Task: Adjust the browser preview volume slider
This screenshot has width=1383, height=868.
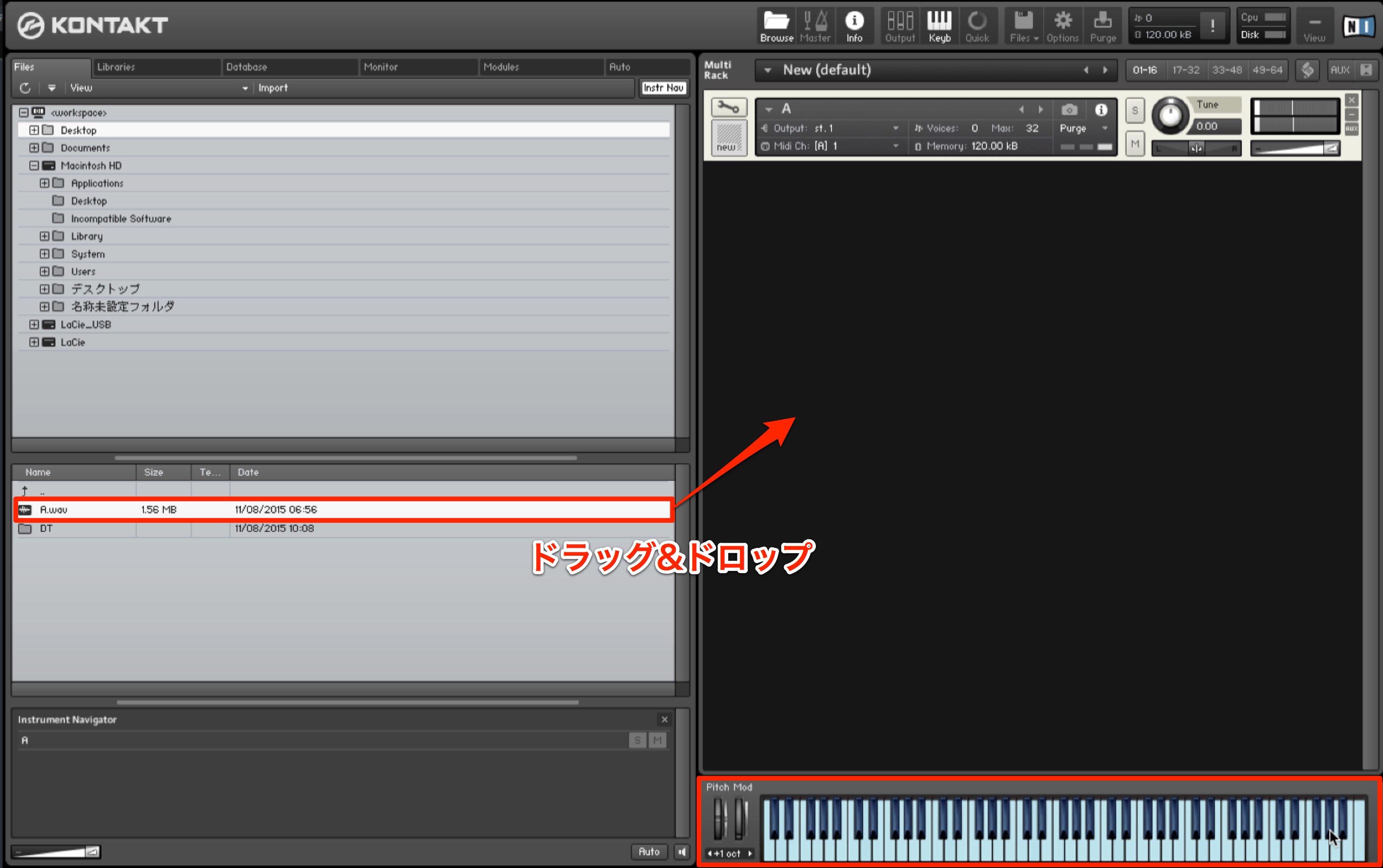Action: [56, 852]
